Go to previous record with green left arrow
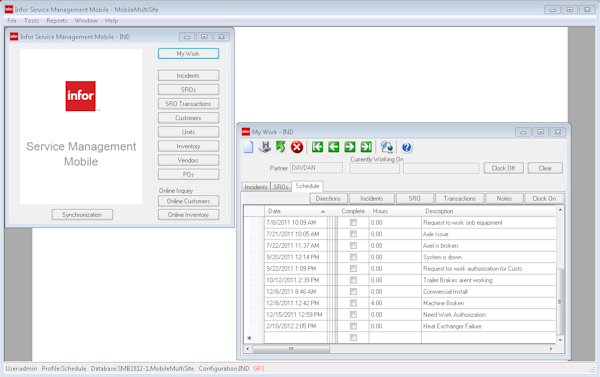This screenshot has width=600, height=377. pos(334,147)
